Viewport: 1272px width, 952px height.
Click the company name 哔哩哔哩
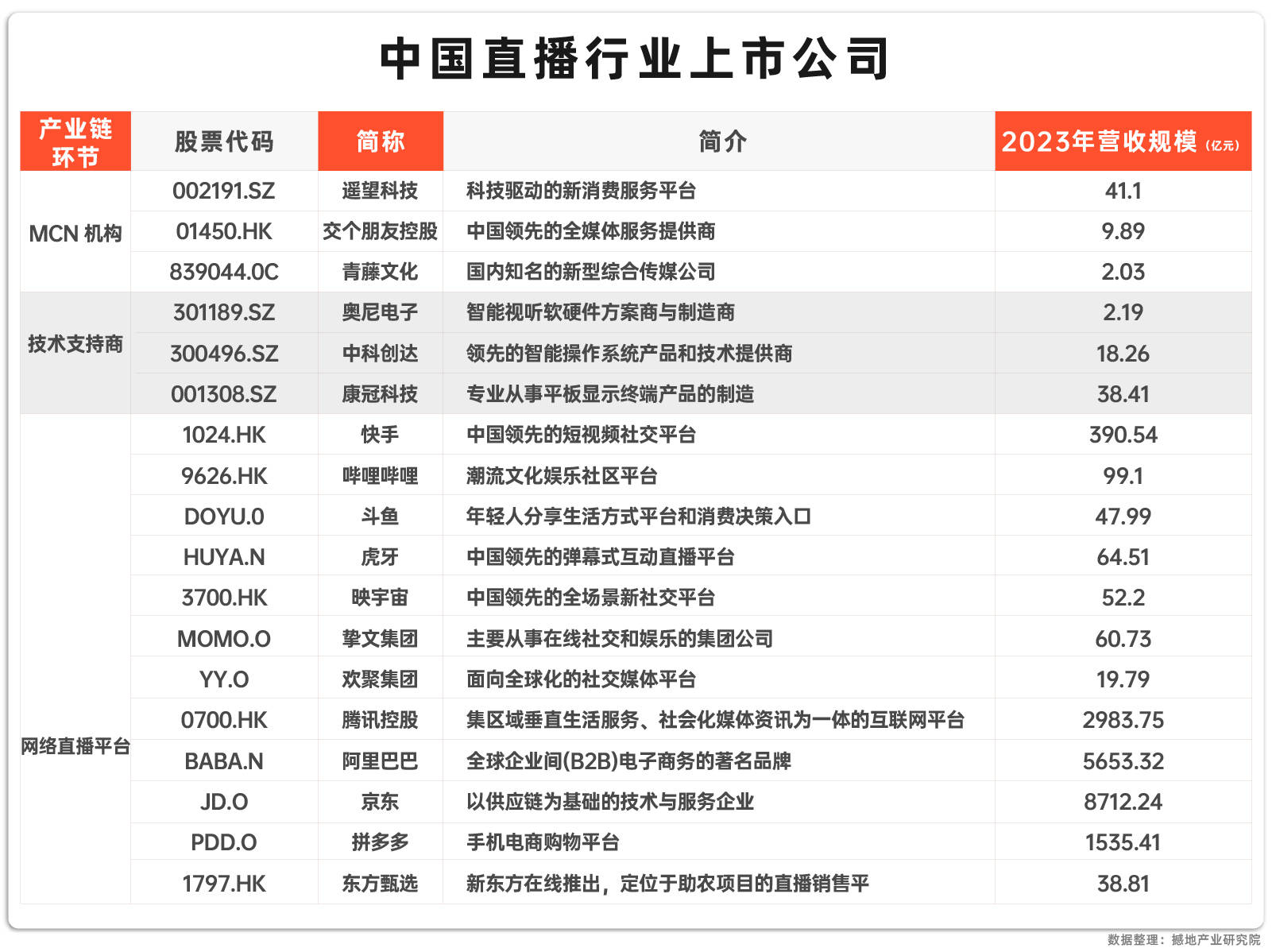pyautogui.click(x=381, y=476)
